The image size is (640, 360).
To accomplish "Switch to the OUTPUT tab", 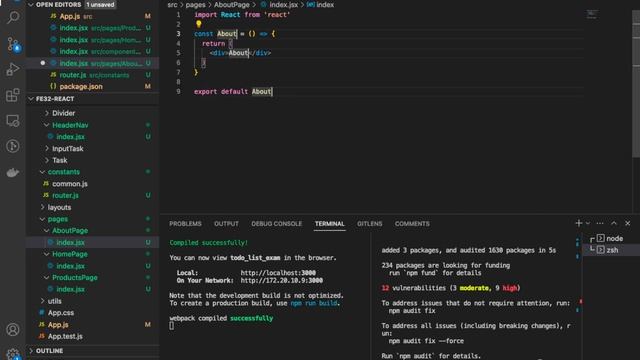I will (x=226, y=224).
